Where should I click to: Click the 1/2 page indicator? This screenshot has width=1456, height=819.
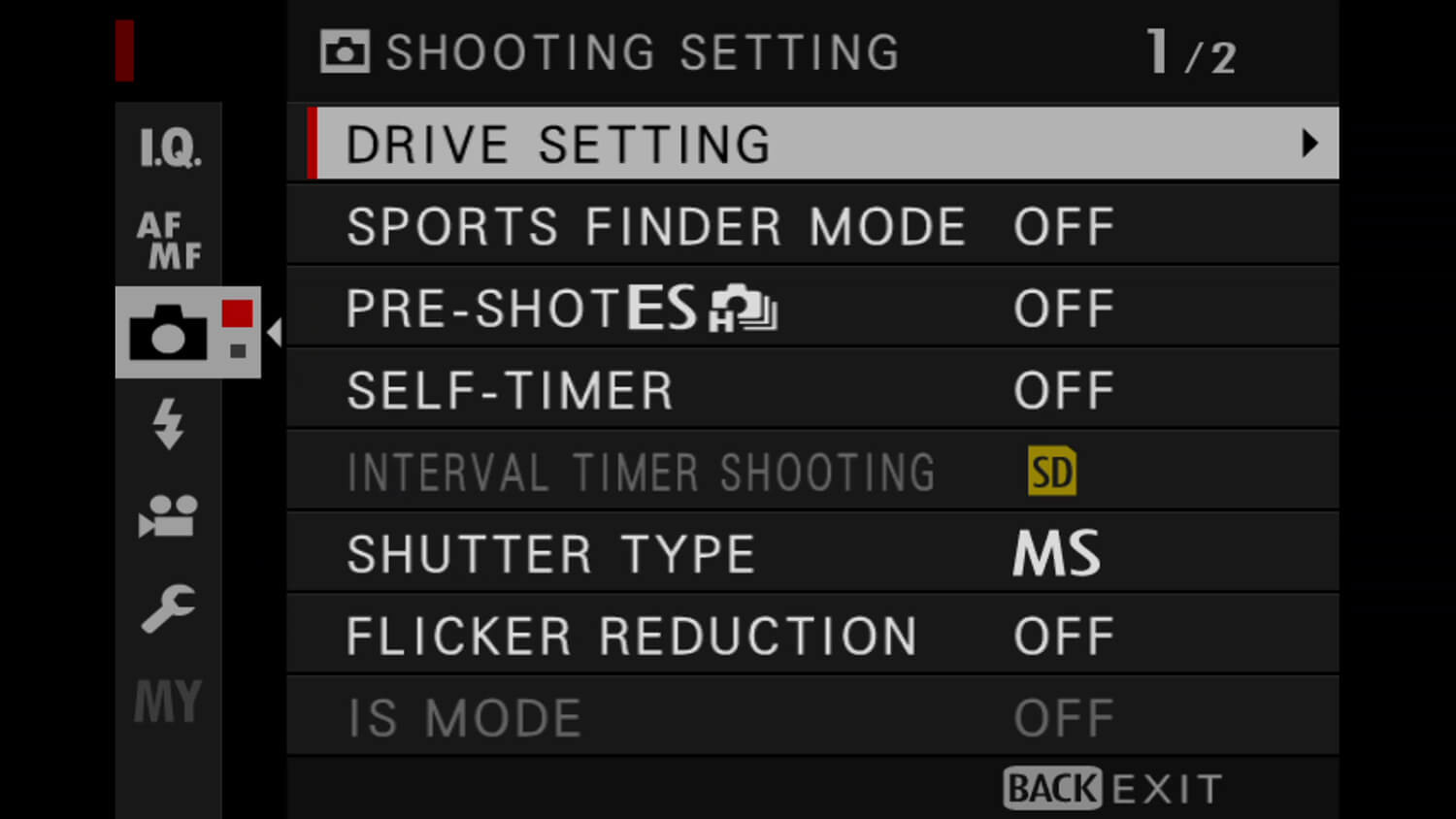point(1190,52)
